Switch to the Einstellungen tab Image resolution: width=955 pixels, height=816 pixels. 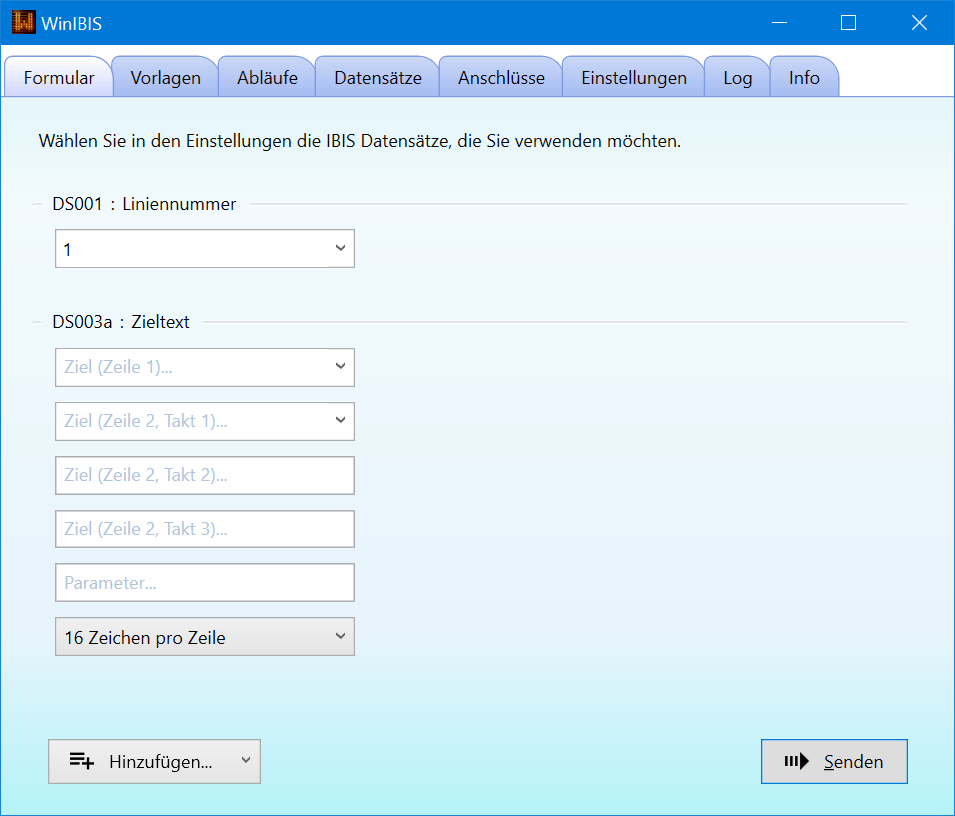tap(633, 77)
